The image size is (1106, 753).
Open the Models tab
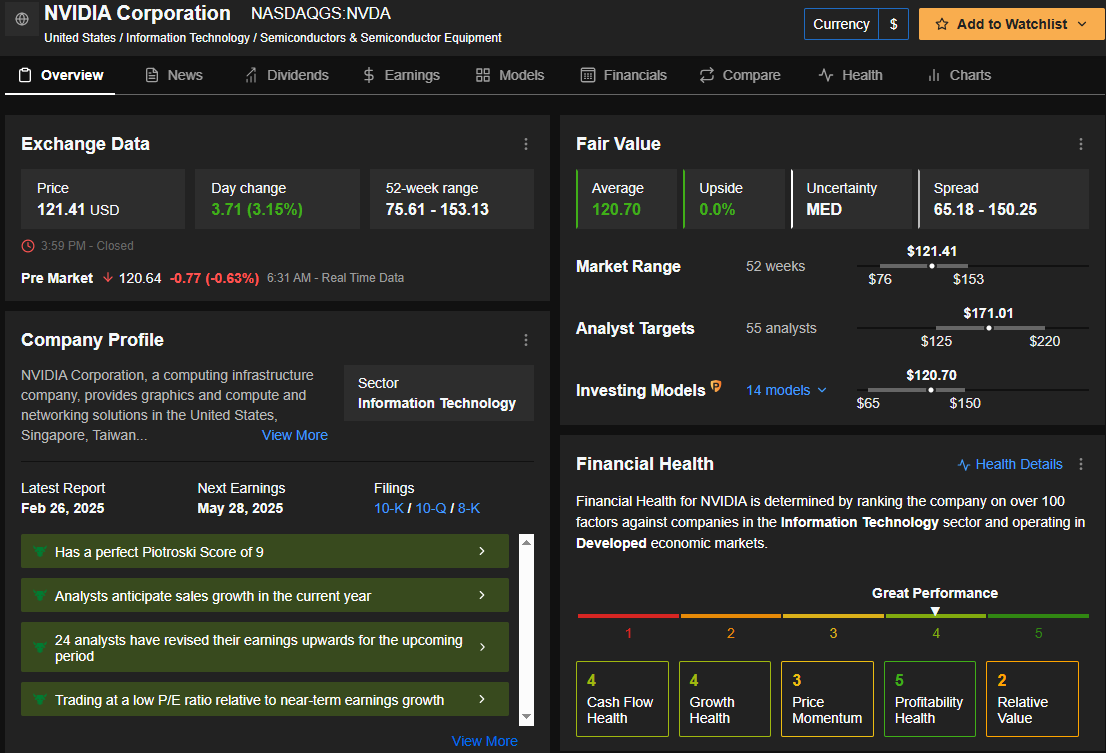[510, 75]
